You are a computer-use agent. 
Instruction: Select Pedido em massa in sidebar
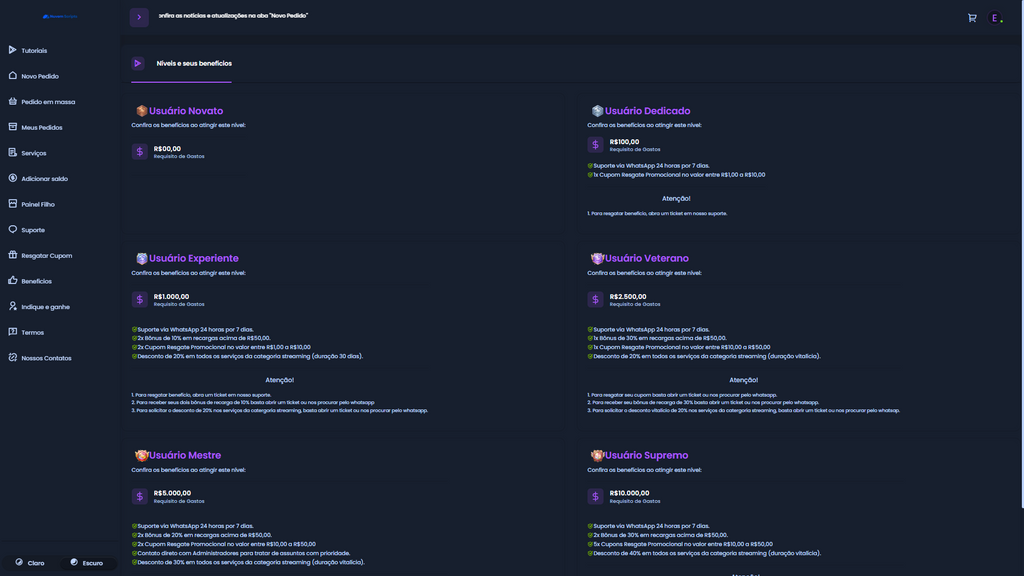point(48,102)
